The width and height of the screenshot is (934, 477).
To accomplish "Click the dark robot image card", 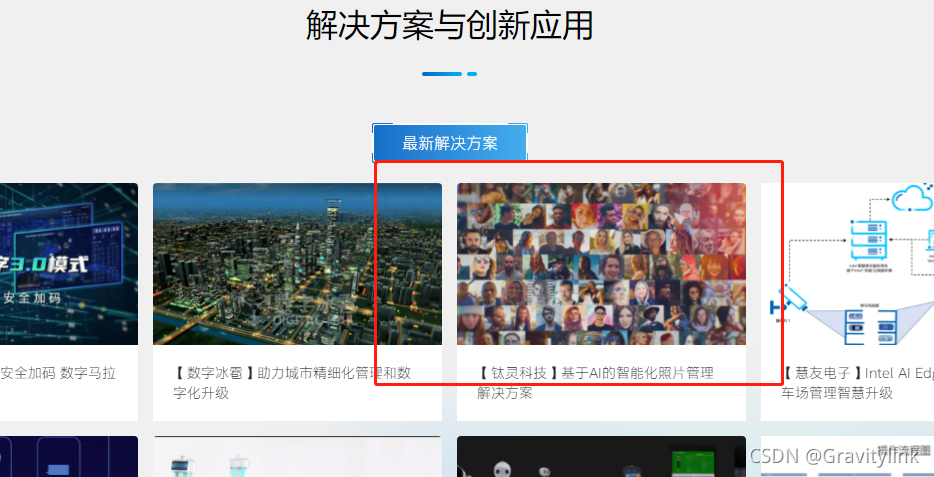I will point(601,457).
